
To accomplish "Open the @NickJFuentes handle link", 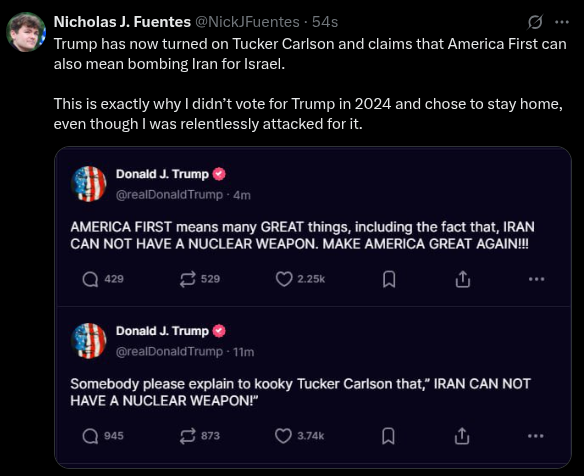I will [x=247, y=22].
